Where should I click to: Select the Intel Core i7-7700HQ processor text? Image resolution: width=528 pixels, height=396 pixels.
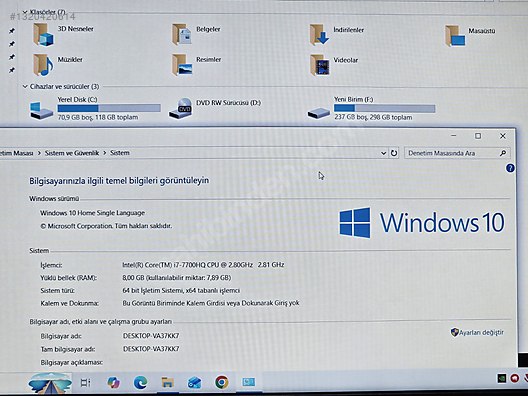point(203,265)
